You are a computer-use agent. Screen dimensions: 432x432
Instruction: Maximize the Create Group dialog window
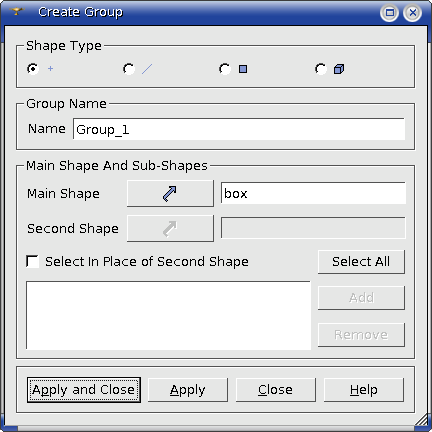point(389,13)
